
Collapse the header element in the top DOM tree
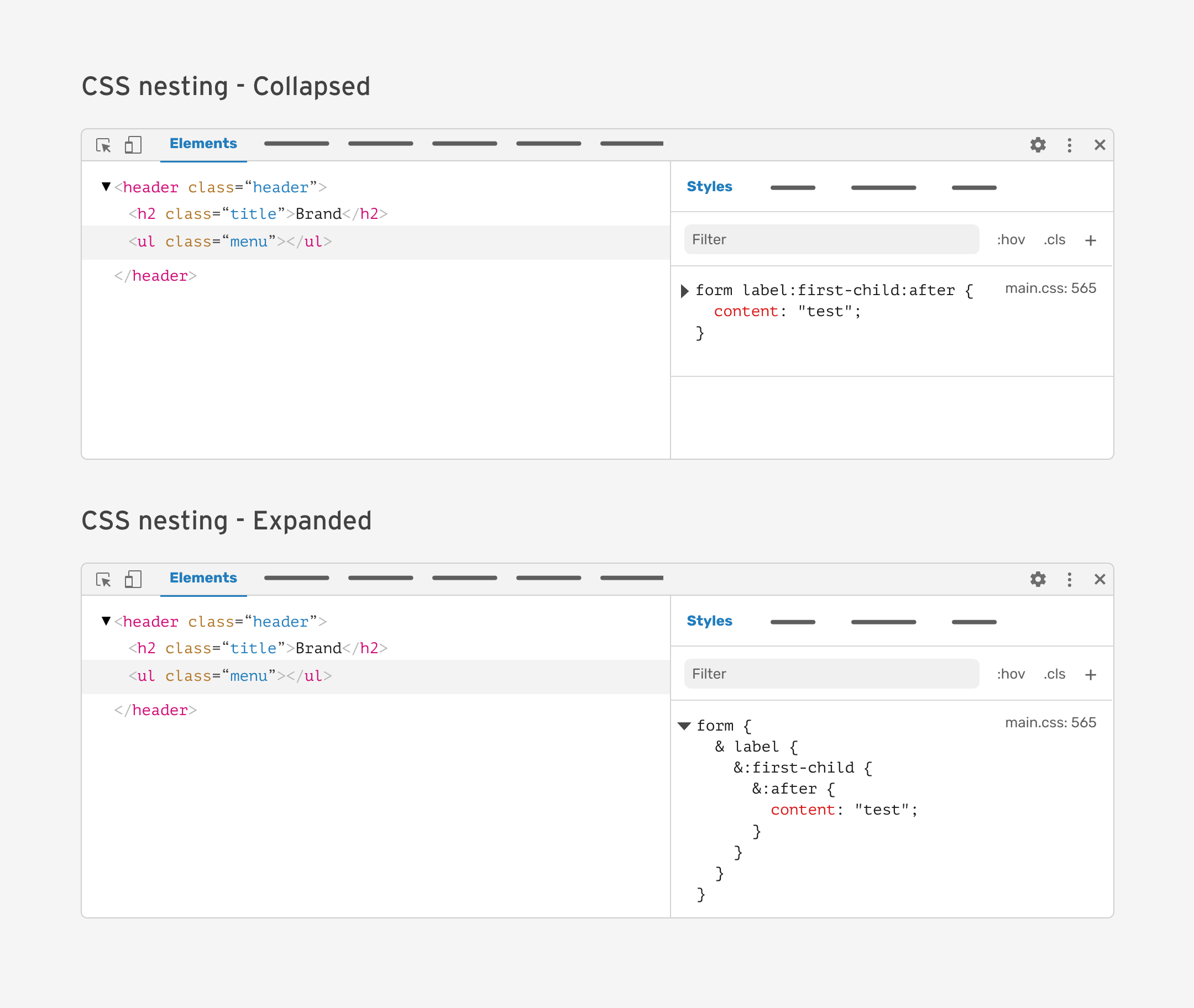[106, 187]
